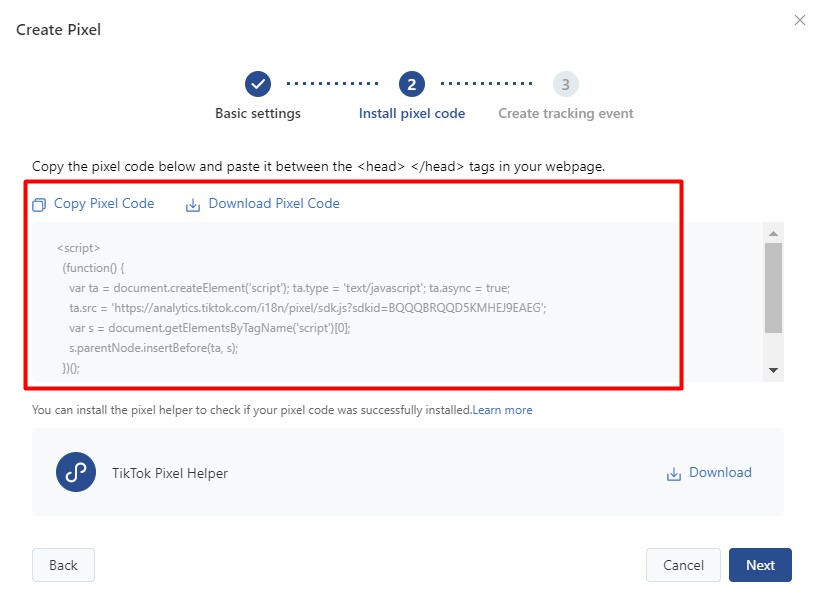Click the download icon for Pixel Helper
The image size is (823, 597).
[674, 474]
